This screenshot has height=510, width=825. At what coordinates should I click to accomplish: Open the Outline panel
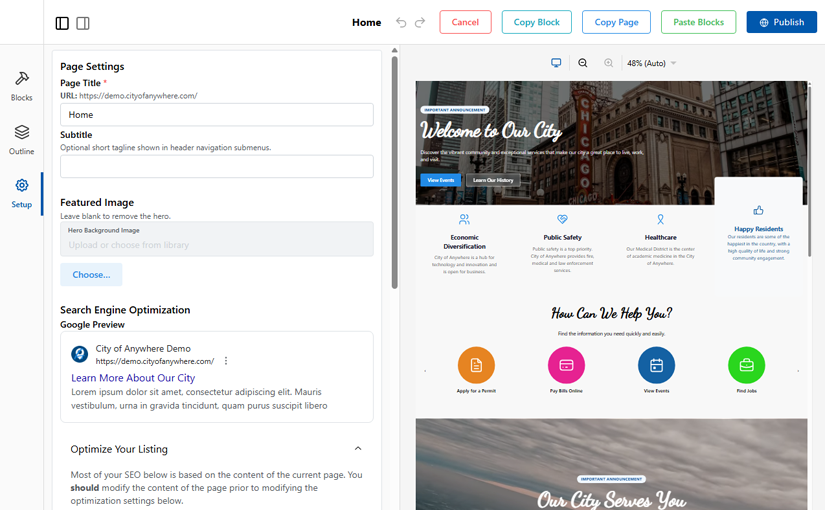tap(22, 140)
